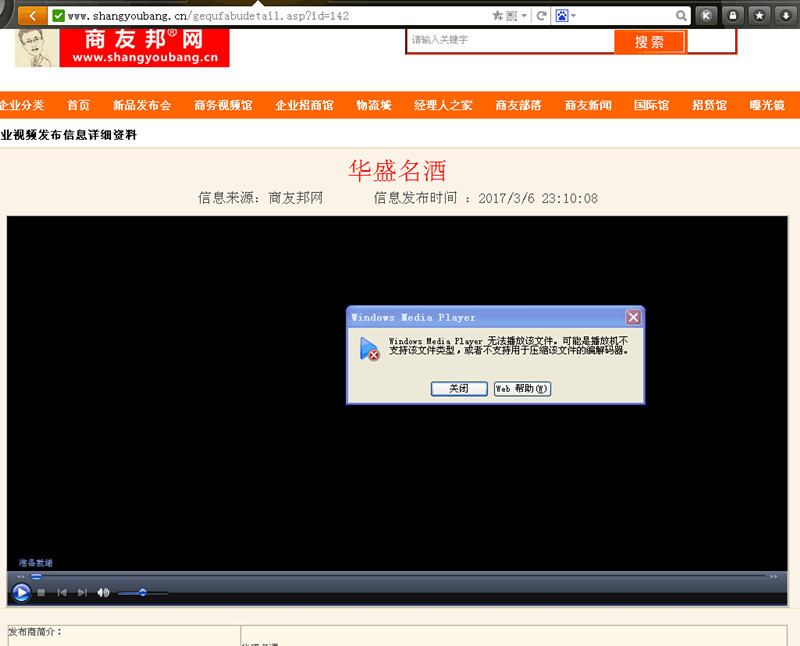
Task: Click the fast-forward arrows at seek bar end
Action: pyautogui.click(x=773, y=577)
